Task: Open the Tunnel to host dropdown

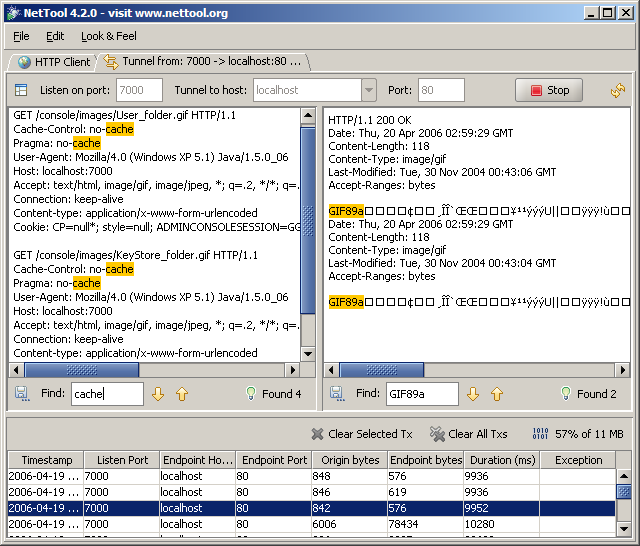Action: (369, 90)
